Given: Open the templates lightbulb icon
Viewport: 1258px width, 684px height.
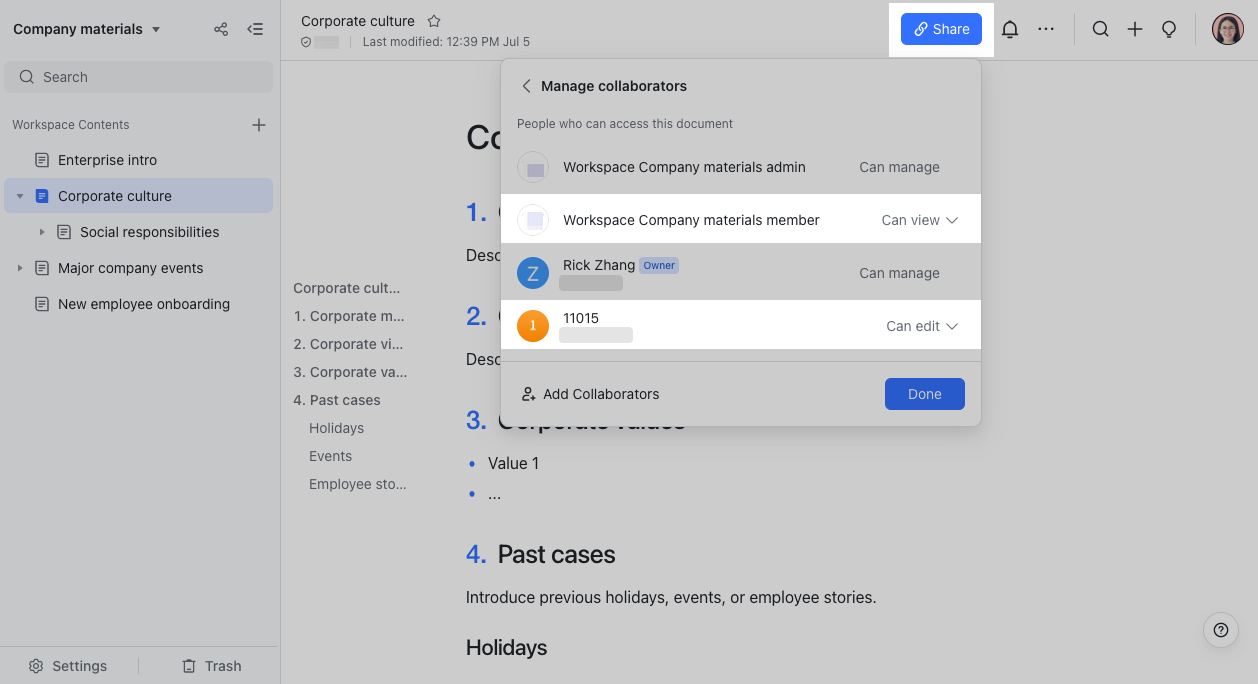Looking at the screenshot, I should 1168,29.
